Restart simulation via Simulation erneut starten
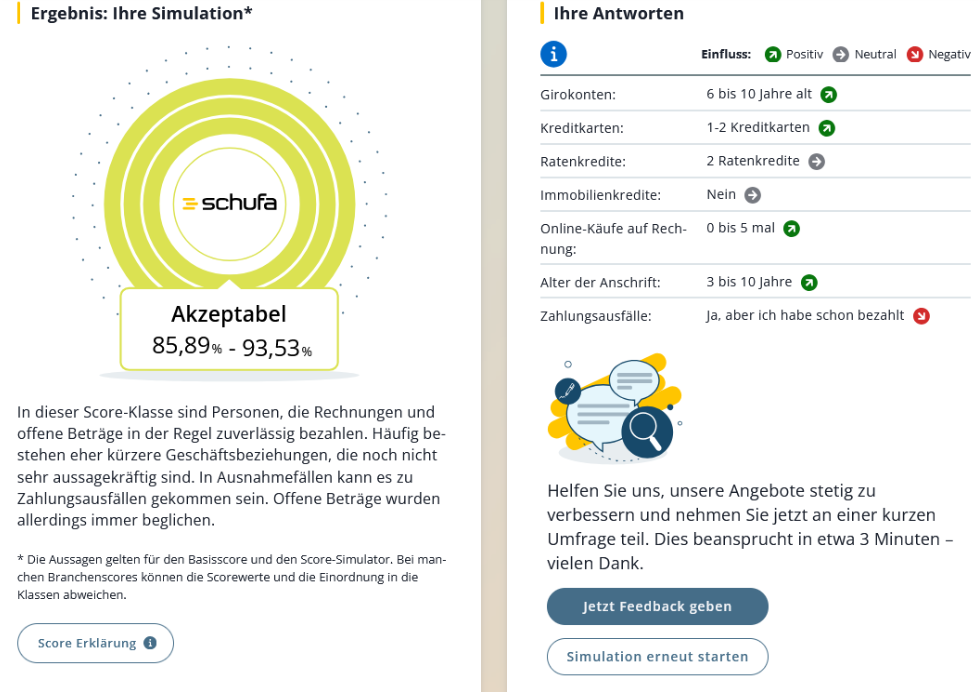The image size is (978, 692). (x=657, y=656)
